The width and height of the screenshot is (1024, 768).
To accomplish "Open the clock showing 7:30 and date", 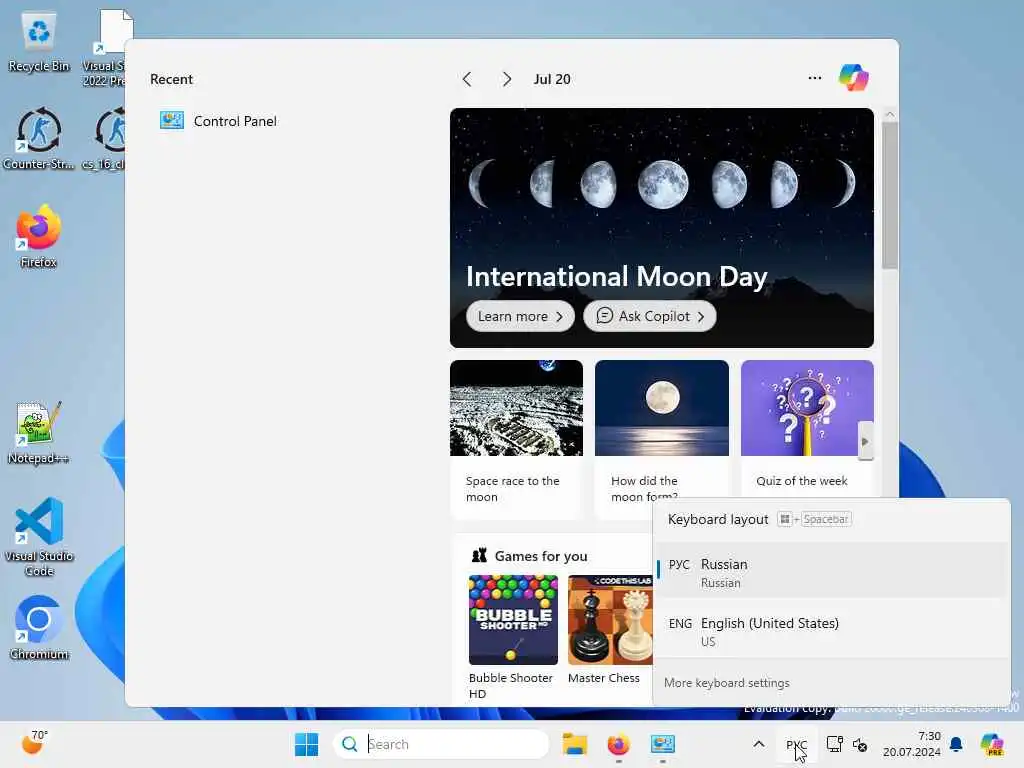I will click(x=911, y=744).
